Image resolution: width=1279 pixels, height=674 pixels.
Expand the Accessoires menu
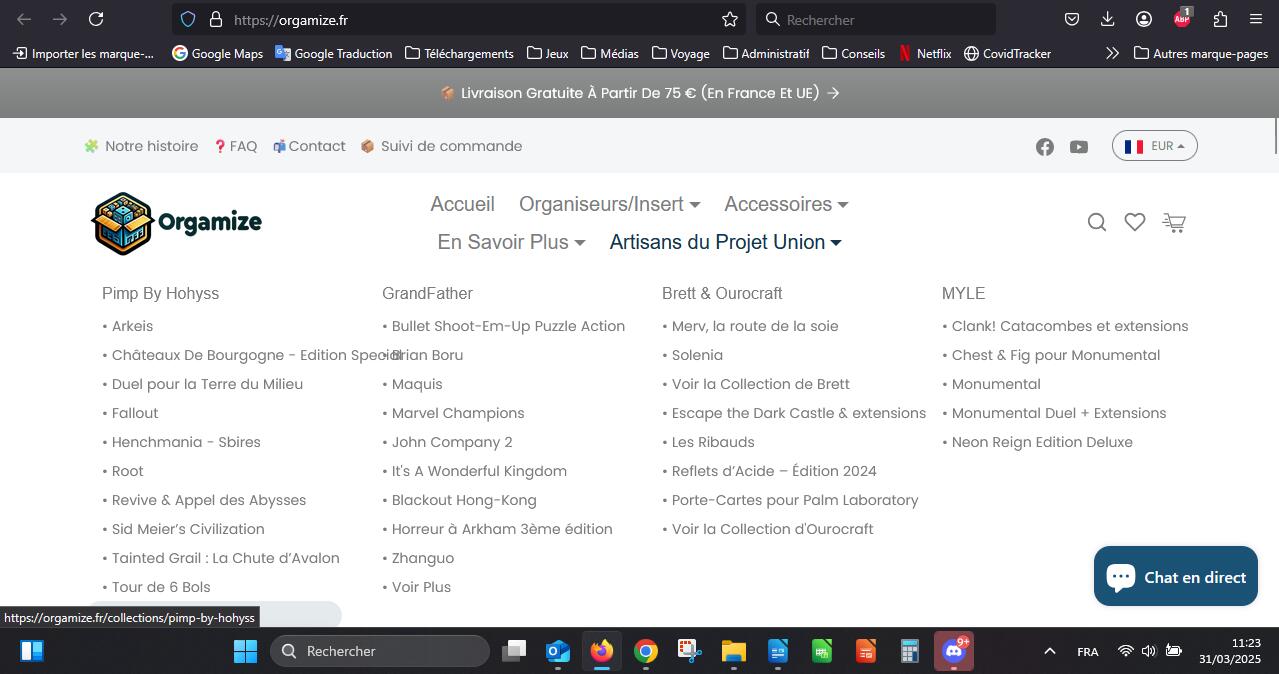pos(786,204)
